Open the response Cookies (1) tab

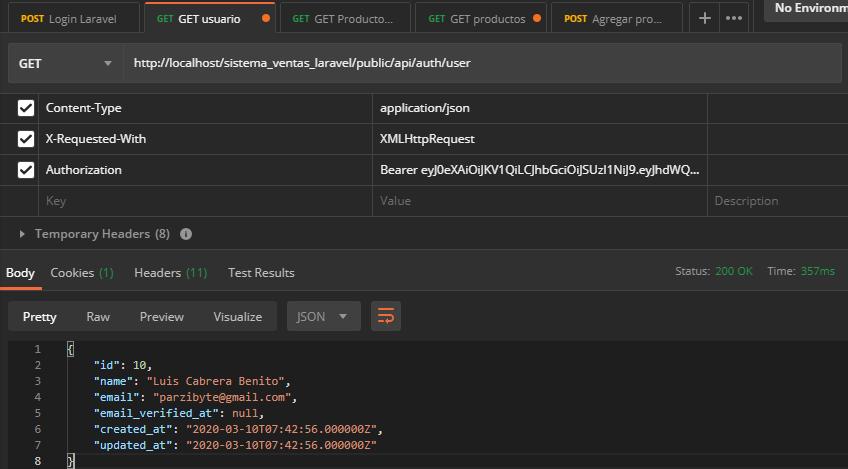(x=82, y=273)
